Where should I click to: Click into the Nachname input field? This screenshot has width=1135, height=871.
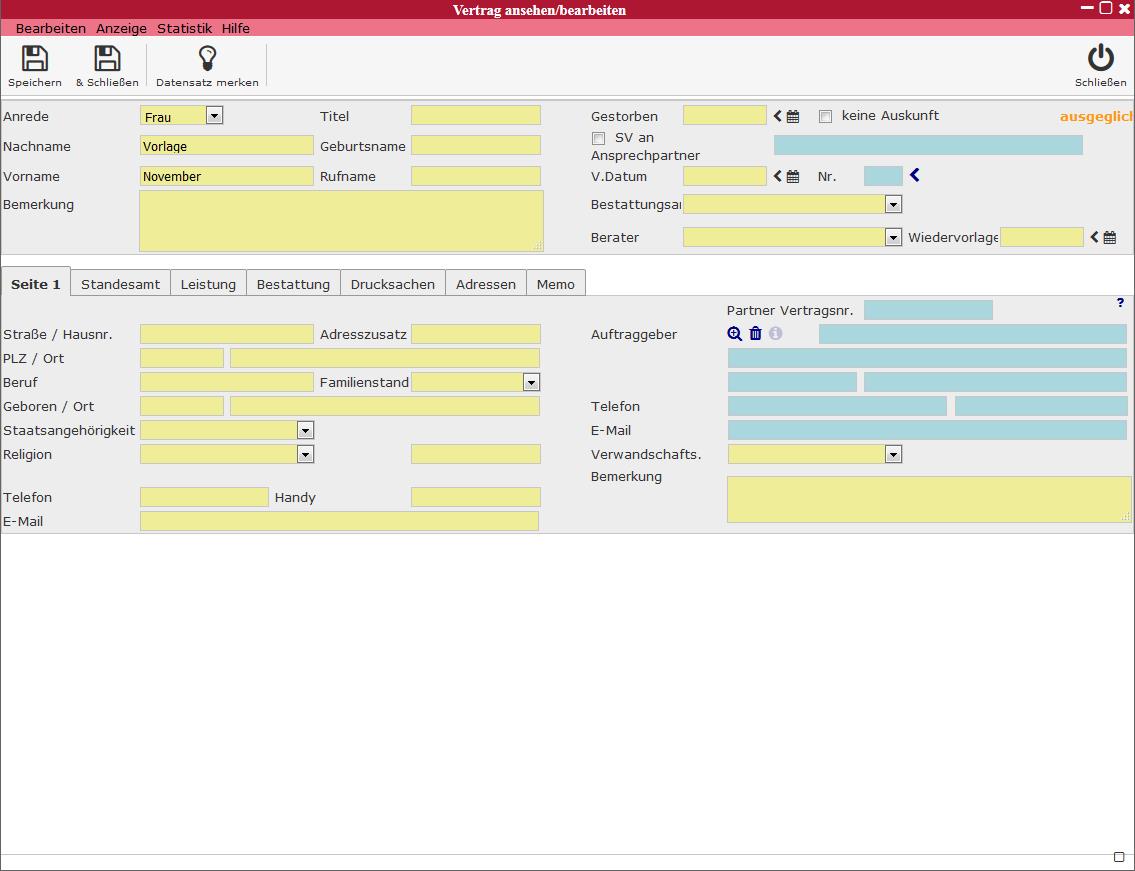pyautogui.click(x=226, y=146)
